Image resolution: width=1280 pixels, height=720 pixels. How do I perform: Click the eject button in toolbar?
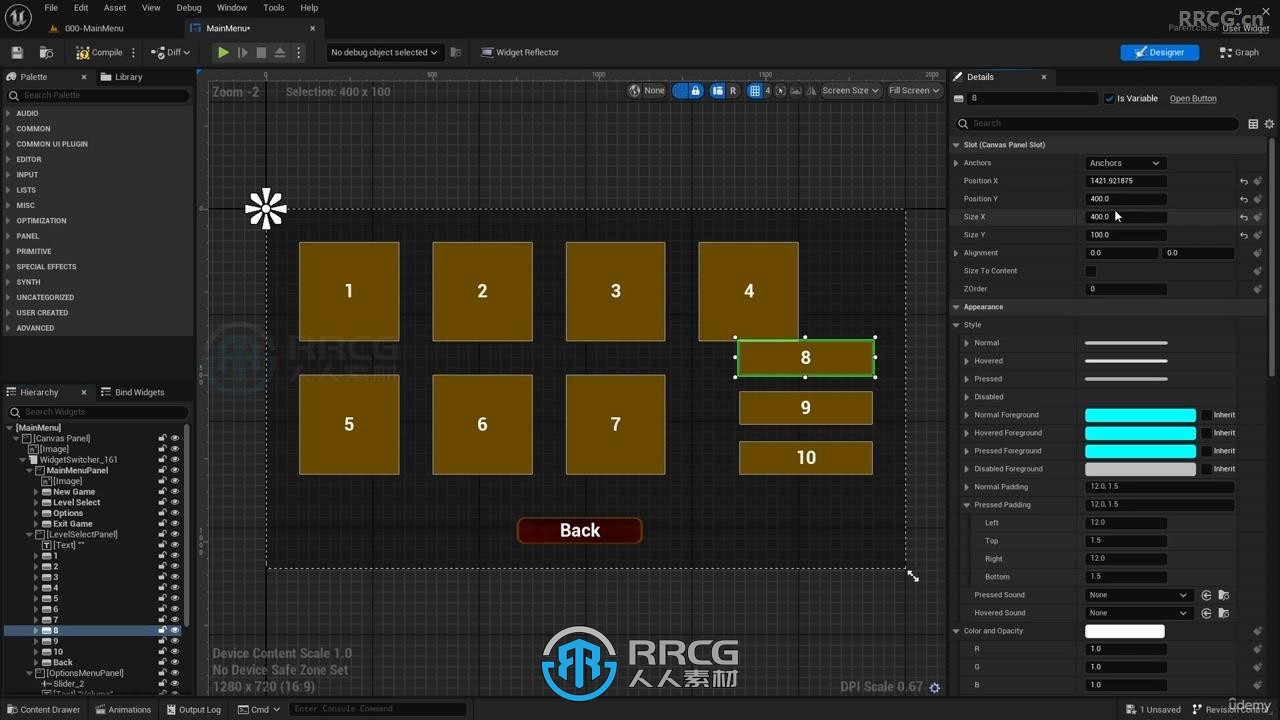[280, 52]
